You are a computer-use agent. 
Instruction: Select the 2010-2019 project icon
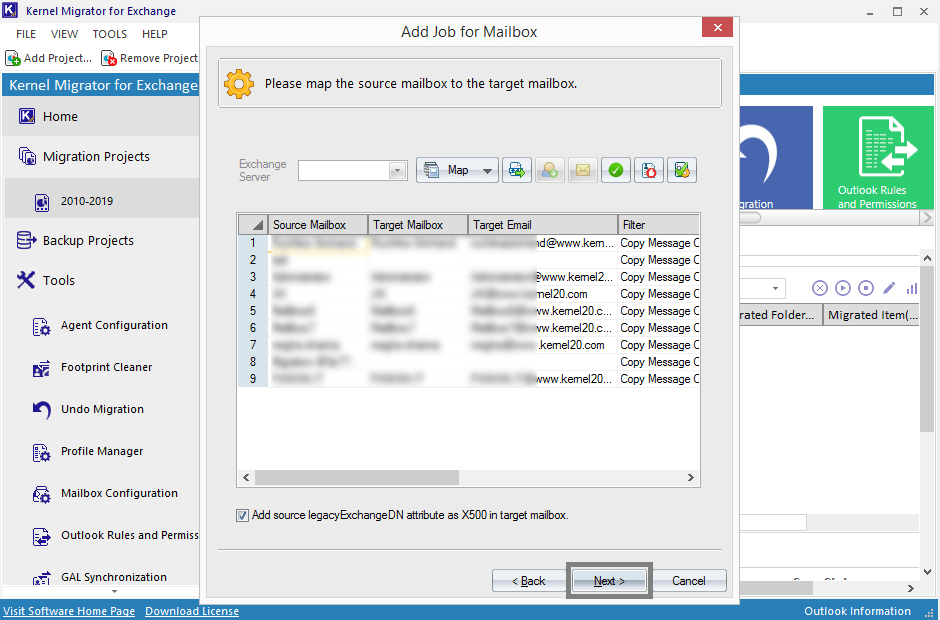click(42, 202)
